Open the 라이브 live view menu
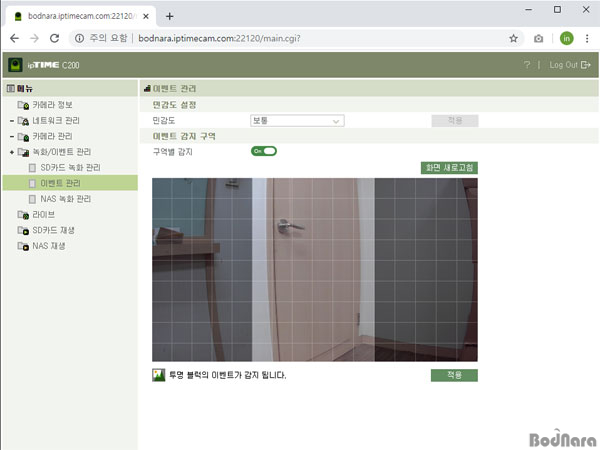 (x=44, y=214)
